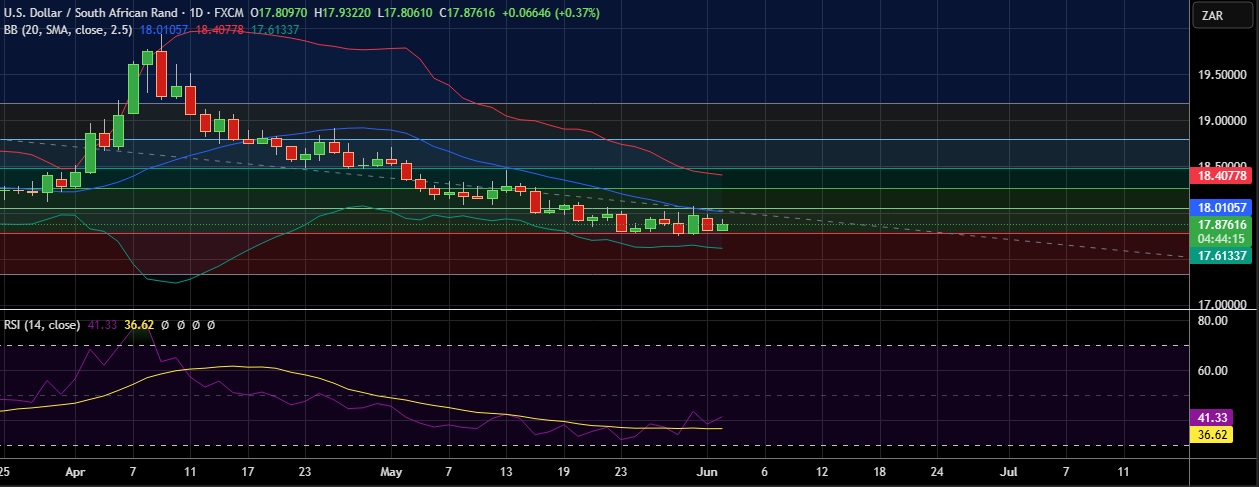This screenshot has width=1259, height=487.
Task: Click the teal 17.61337 price axis label
Action: (1219, 256)
